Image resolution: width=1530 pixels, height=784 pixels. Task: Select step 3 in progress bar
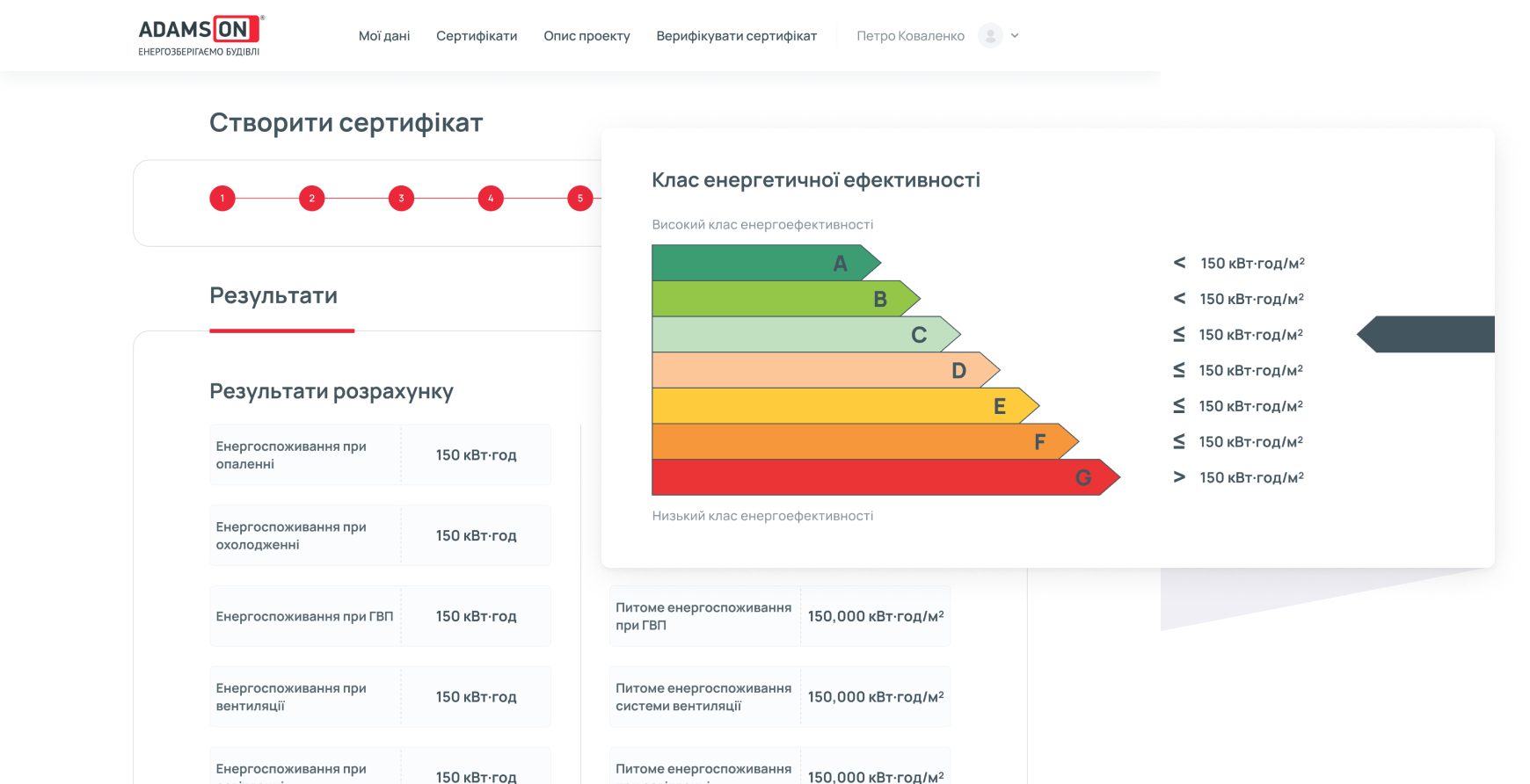(x=401, y=199)
